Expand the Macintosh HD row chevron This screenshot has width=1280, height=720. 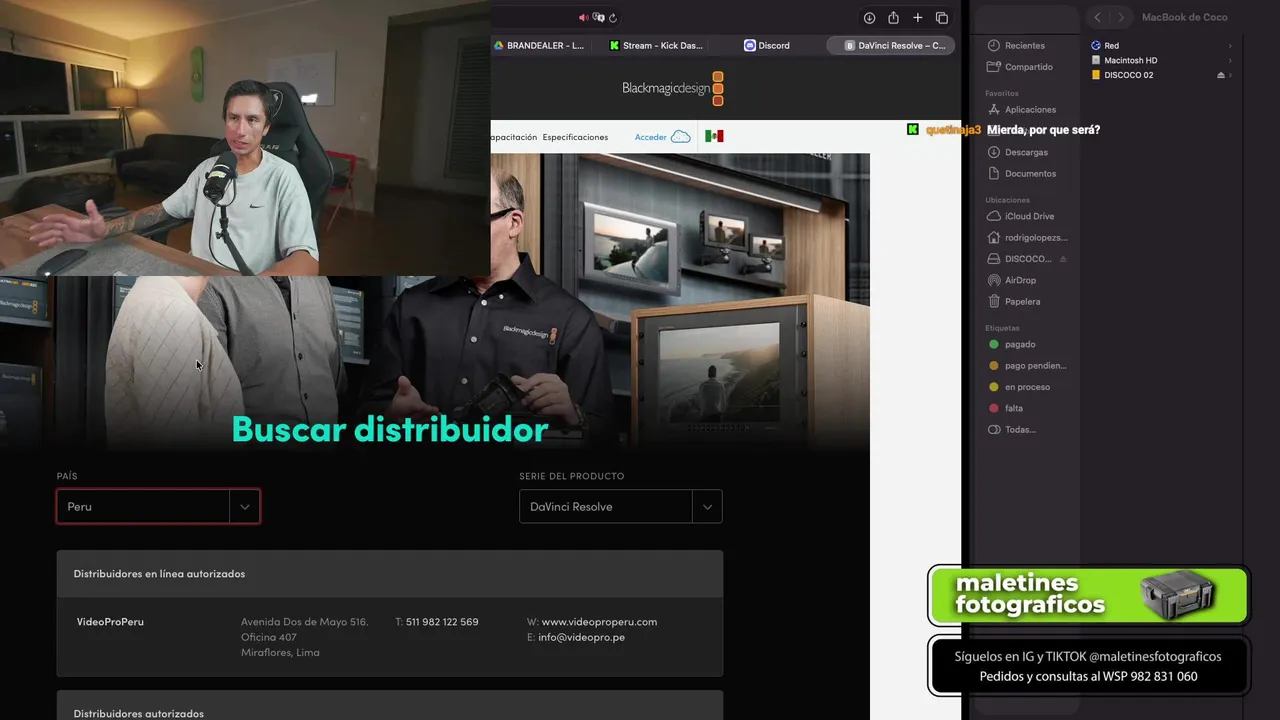(x=1230, y=60)
